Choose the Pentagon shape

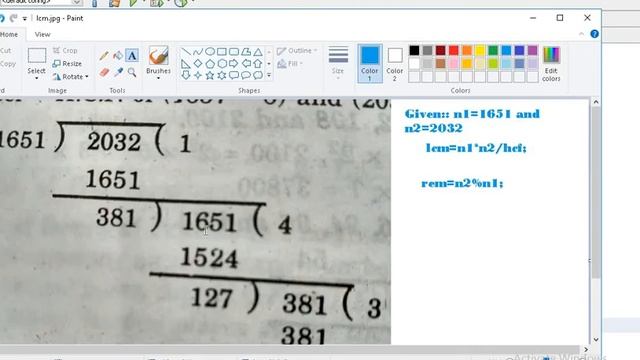pyautogui.click(x=210, y=64)
